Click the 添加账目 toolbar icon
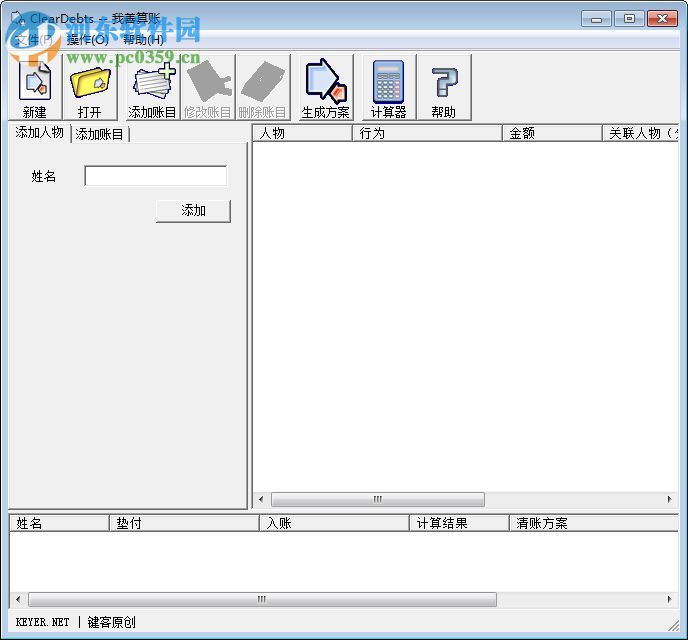This screenshot has height=640, width=688. click(152, 87)
